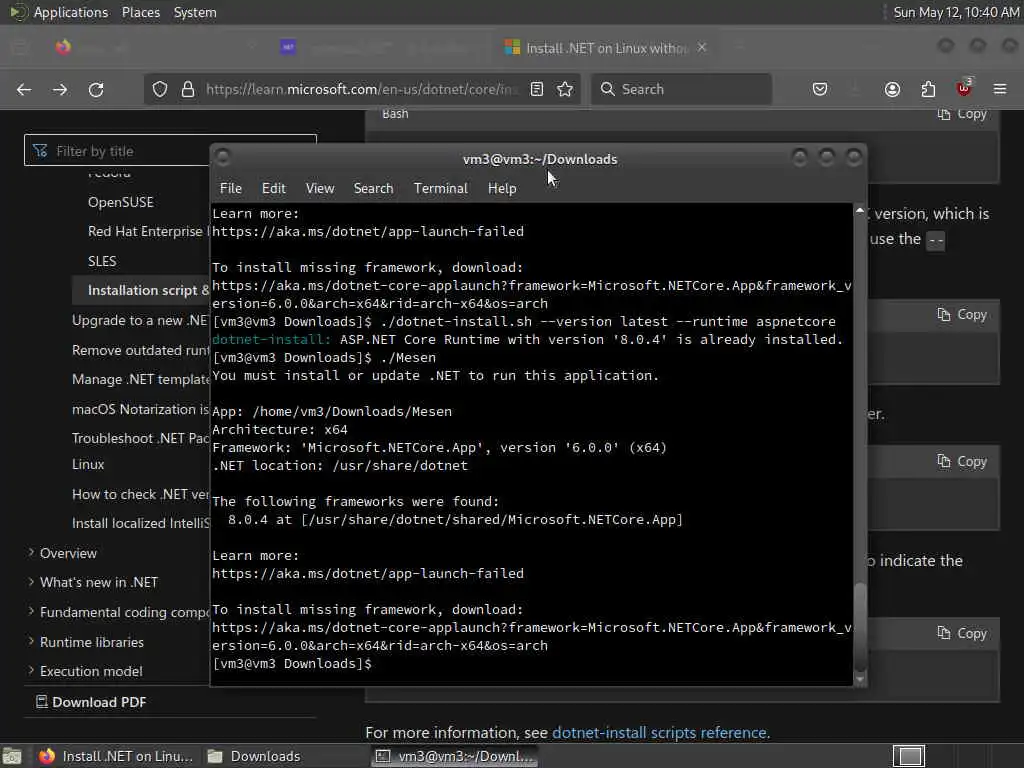This screenshot has height=768, width=1024.
Task: Expand the Overview section
Action: pyautogui.click(x=63, y=553)
